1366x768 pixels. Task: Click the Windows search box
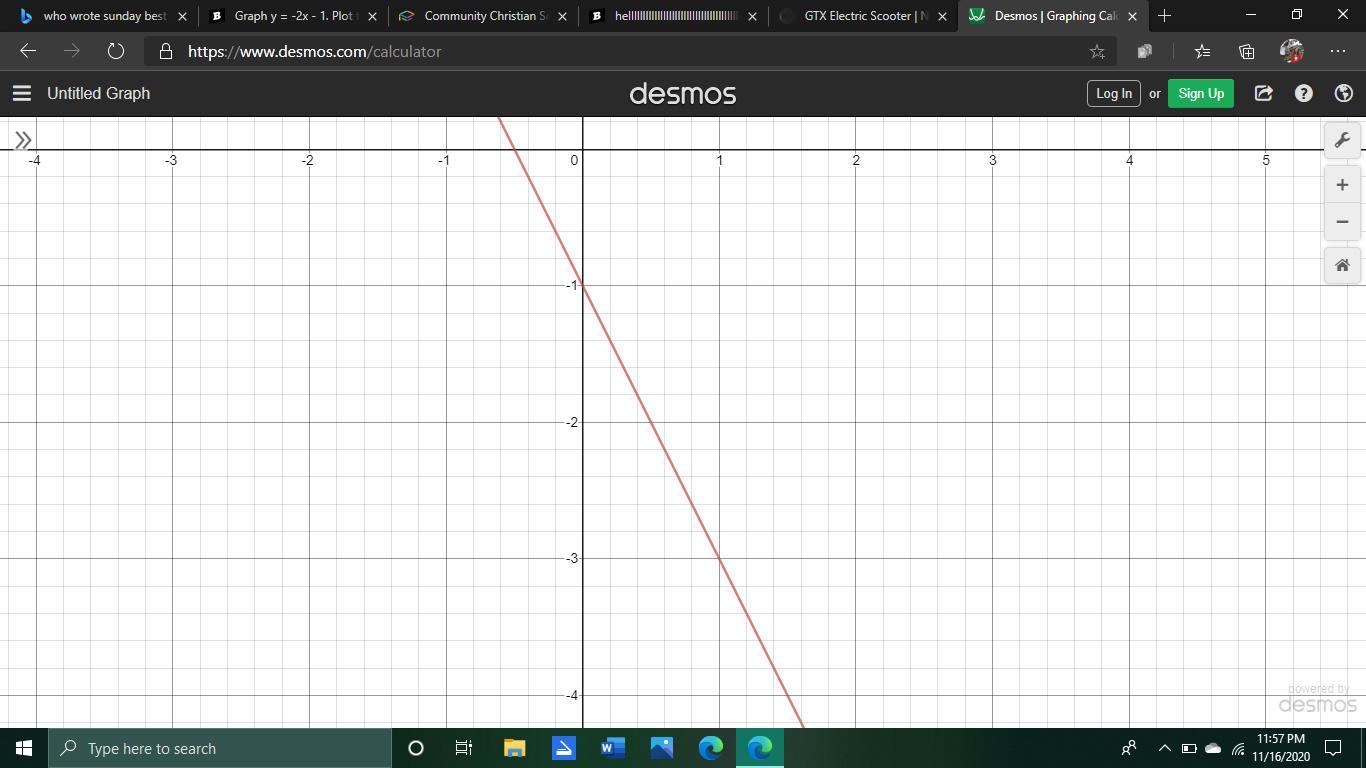pyautogui.click(x=220, y=748)
